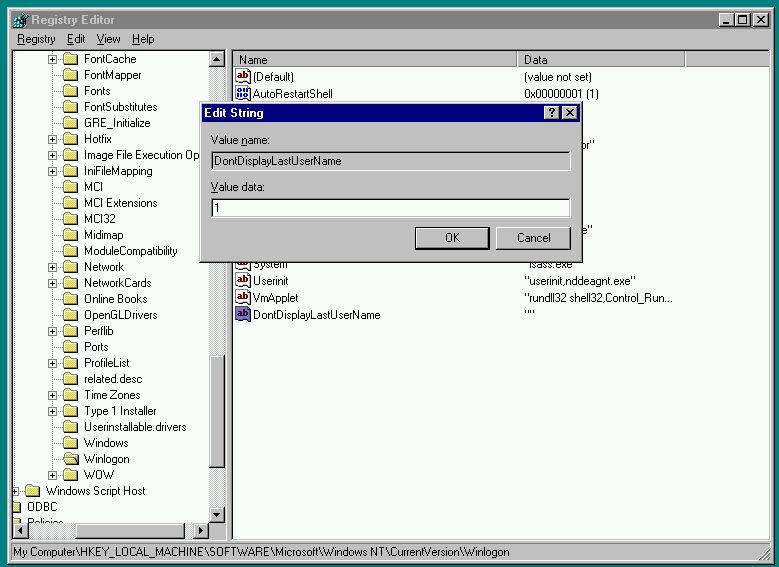Open the View menu
The image size is (779, 567).
pyautogui.click(x=108, y=39)
